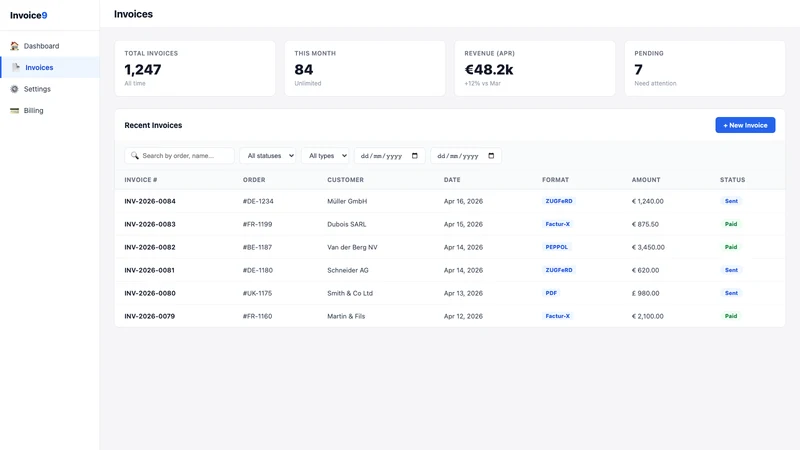Screen dimensions: 800x450
Task: Click the second dd/mm/yyyy date input
Action: click(x=466, y=156)
